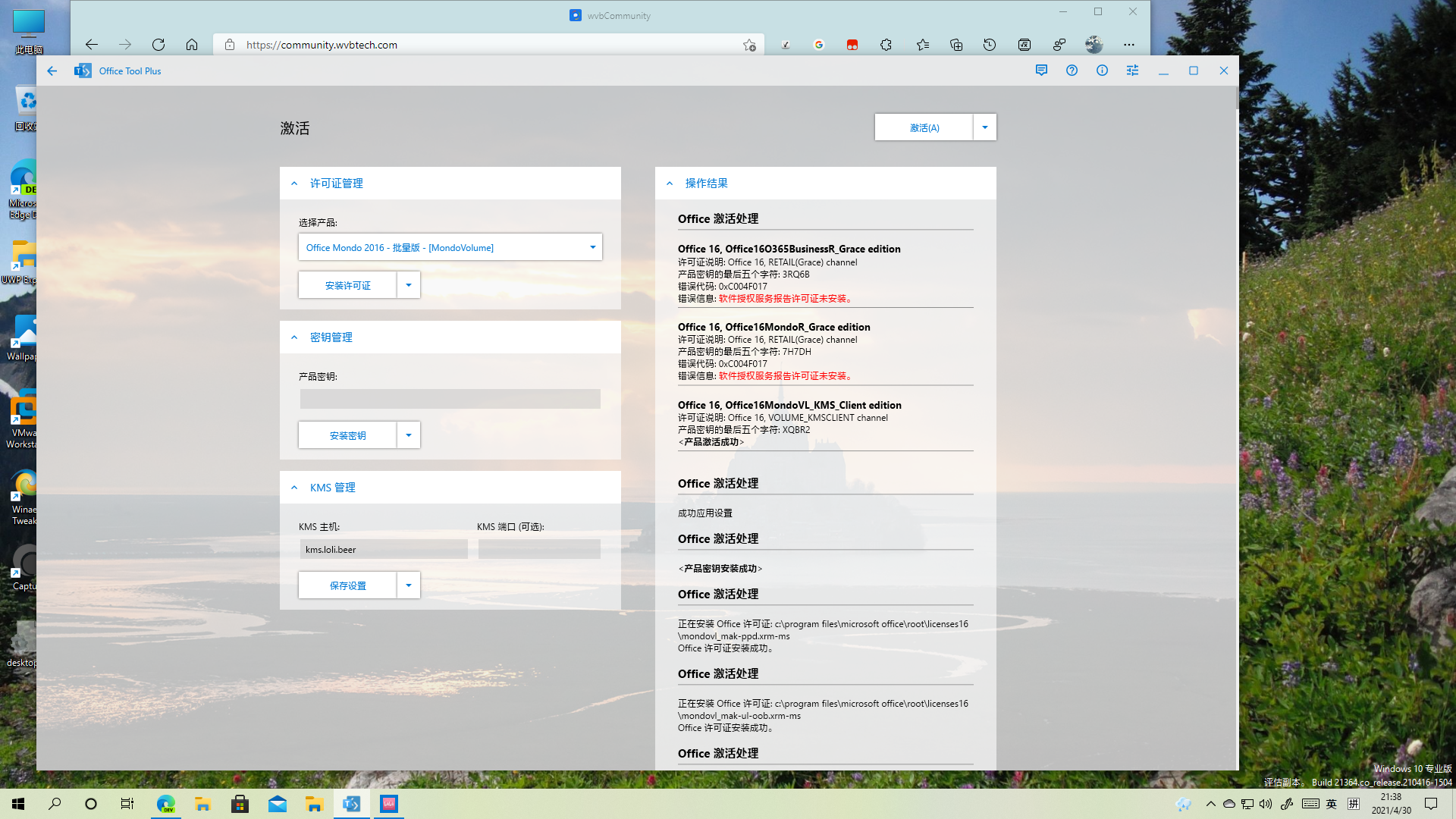Screen dimensions: 1456x819
Task: Open the product selection combo box
Action: [x=450, y=247]
